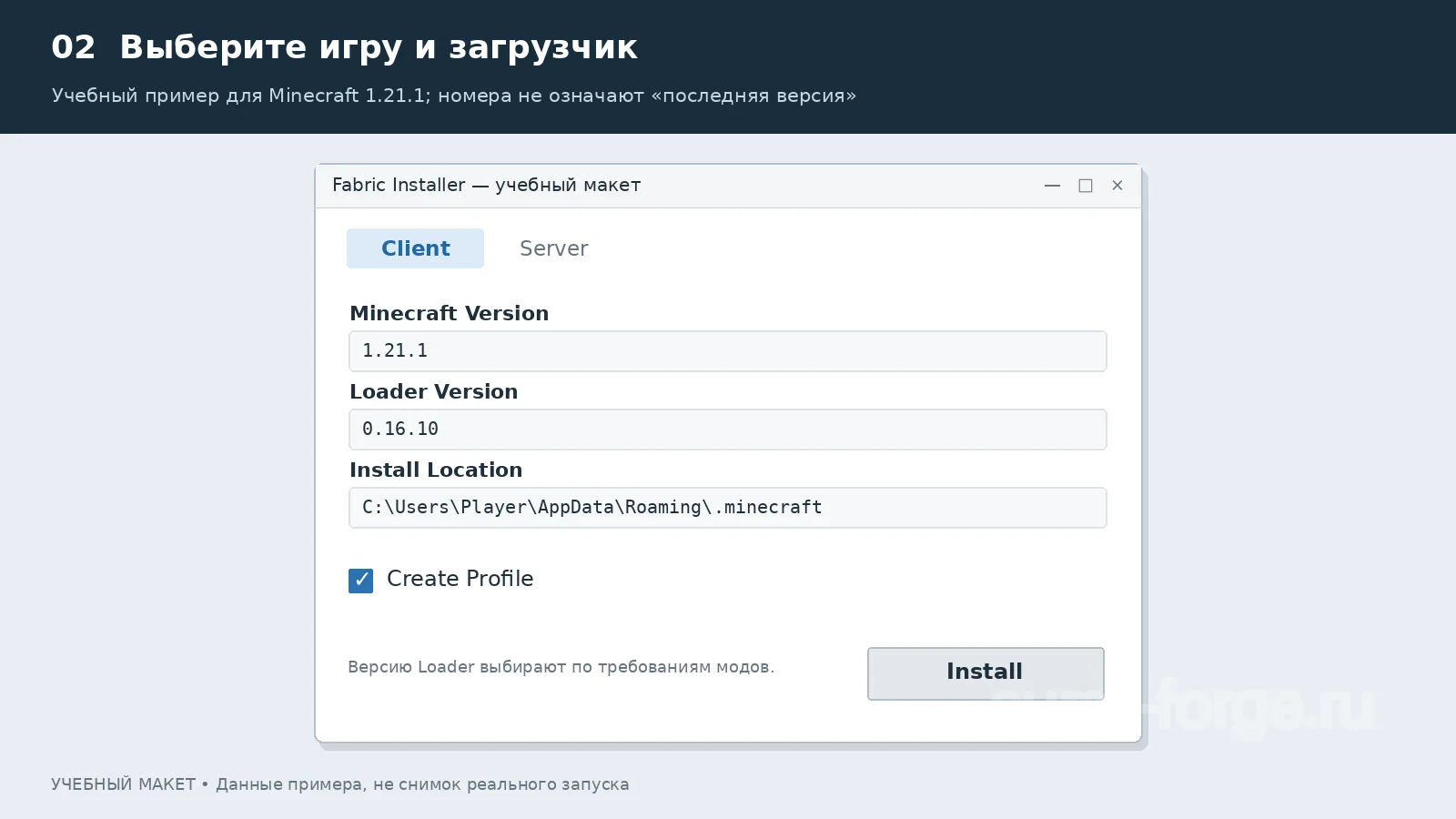This screenshot has width=1456, height=819.
Task: Maximize the Fabric Installer window
Action: coord(1086,186)
